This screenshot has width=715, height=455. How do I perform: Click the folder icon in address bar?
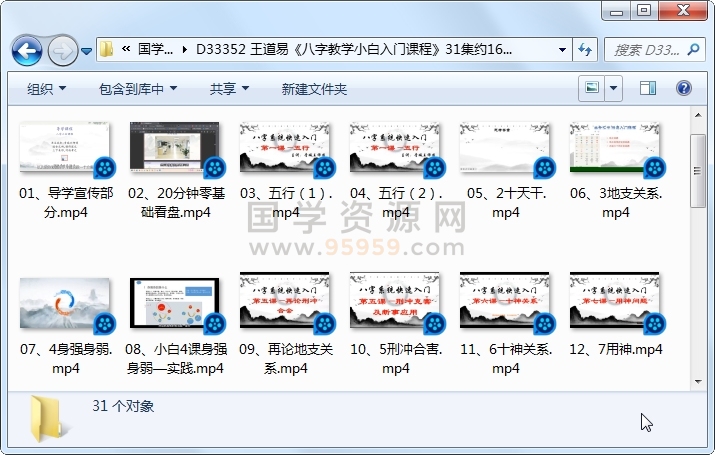pos(106,49)
